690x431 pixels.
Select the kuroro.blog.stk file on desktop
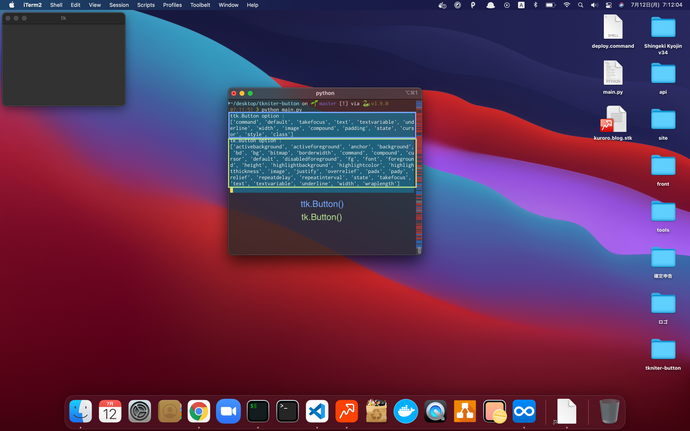[x=613, y=123]
